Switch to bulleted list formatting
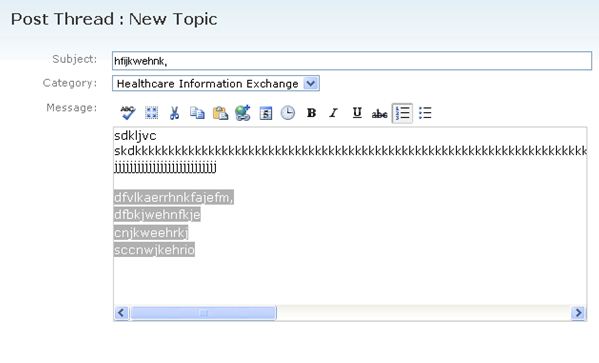Viewport: 599px width, 363px height. (425, 113)
